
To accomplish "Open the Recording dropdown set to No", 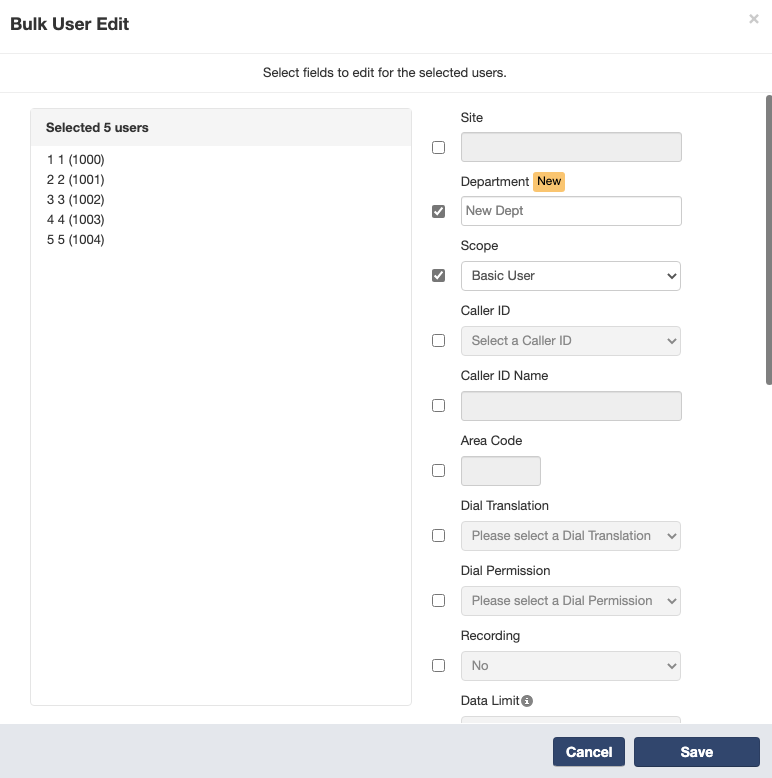I will pyautogui.click(x=571, y=666).
